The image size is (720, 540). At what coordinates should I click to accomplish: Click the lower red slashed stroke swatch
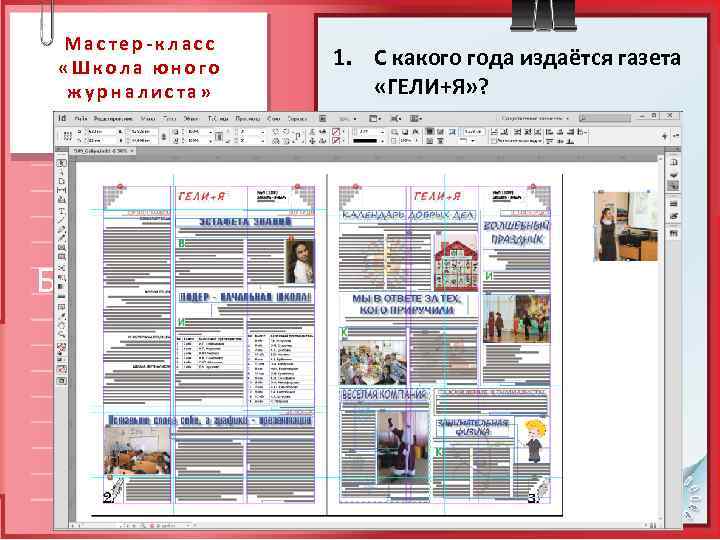pos(336,141)
